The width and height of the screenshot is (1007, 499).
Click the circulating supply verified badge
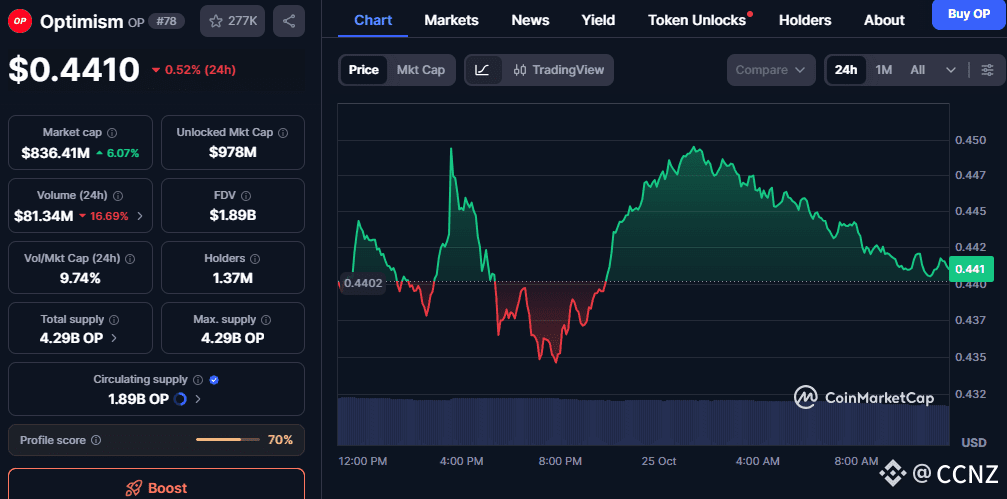214,380
